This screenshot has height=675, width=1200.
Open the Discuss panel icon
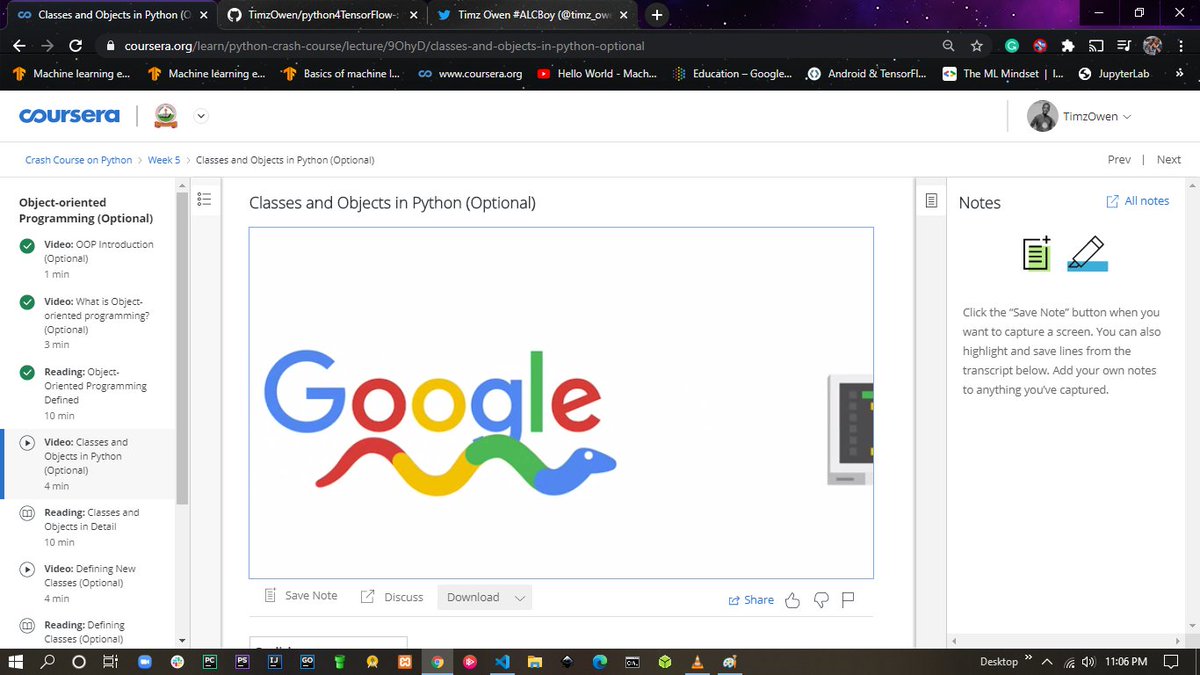pyautogui.click(x=366, y=596)
